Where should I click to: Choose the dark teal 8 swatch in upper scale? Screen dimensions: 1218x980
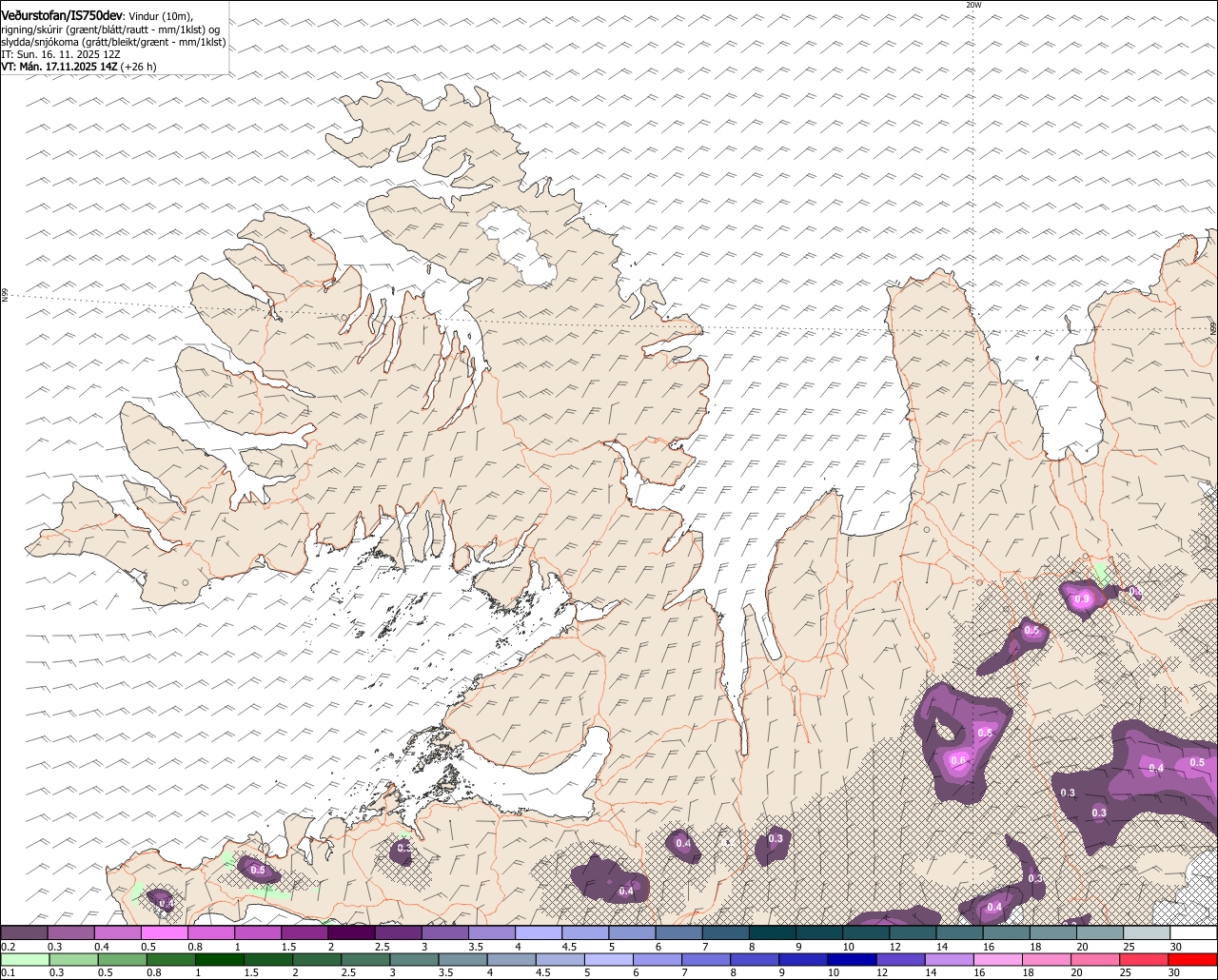(x=774, y=932)
